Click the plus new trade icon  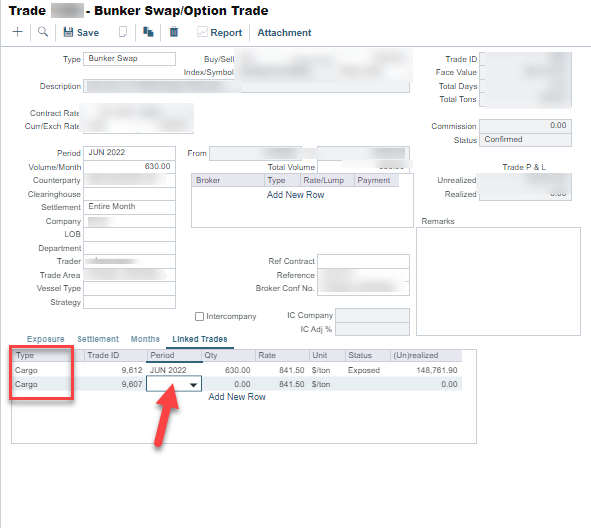(17, 32)
